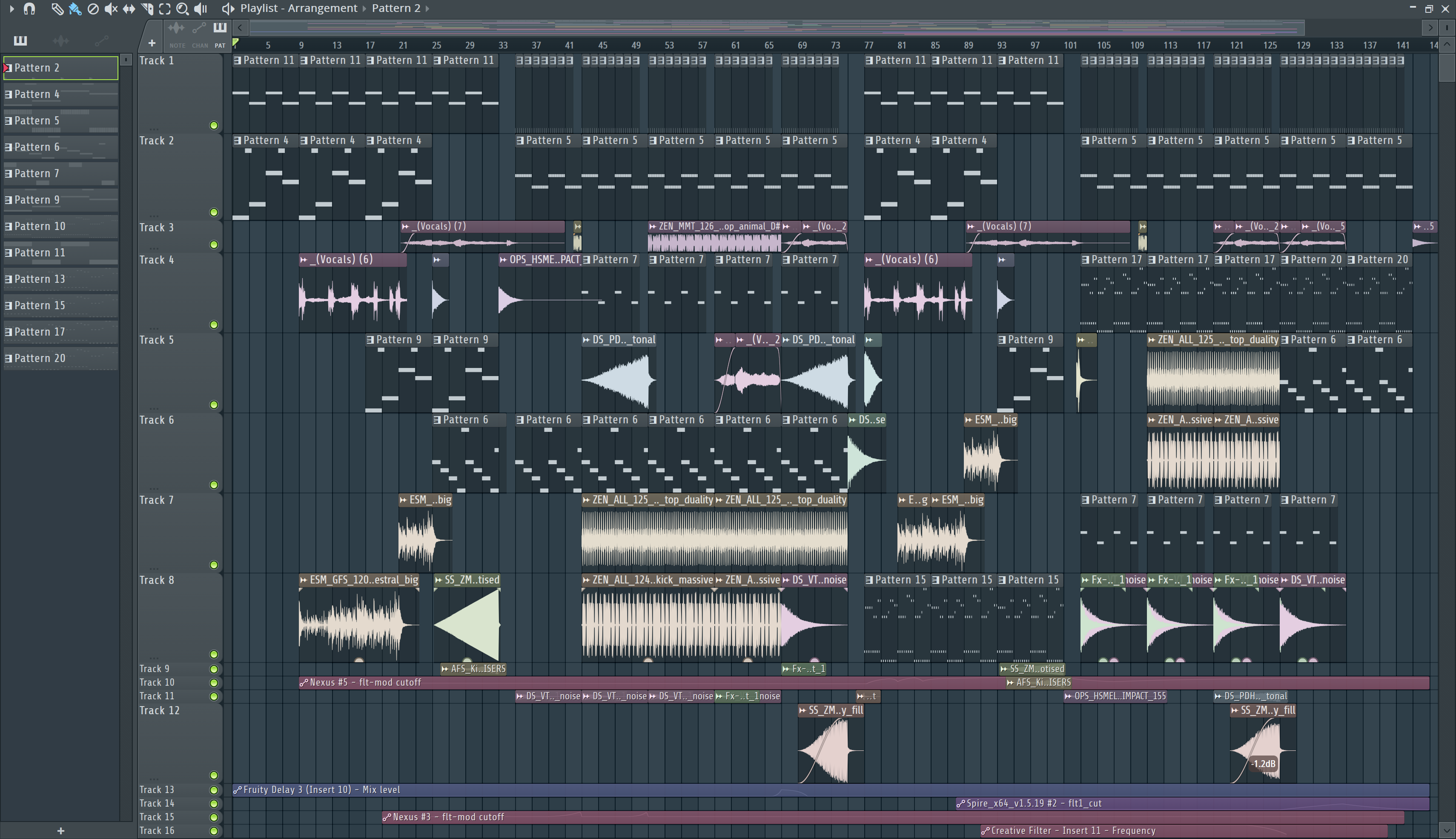Viewport: 1456px width, 839px height.
Task: Select the Playback speaker tool
Action: pyautogui.click(x=200, y=9)
